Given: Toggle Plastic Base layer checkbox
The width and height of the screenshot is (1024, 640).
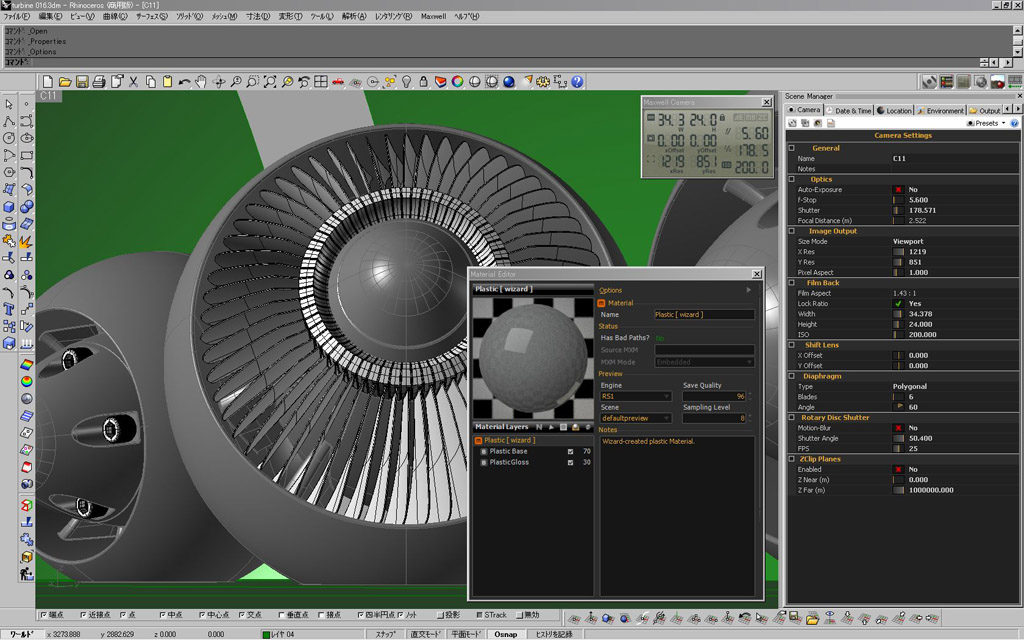Looking at the screenshot, I should [571, 451].
